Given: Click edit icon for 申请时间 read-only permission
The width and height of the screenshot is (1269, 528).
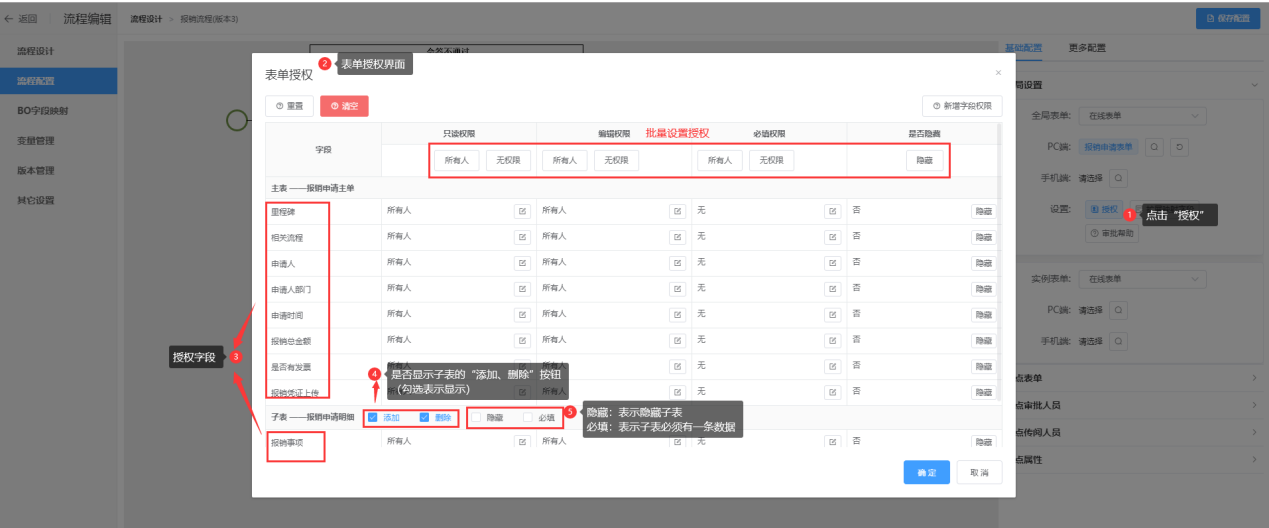Looking at the screenshot, I should pyautogui.click(x=522, y=315).
